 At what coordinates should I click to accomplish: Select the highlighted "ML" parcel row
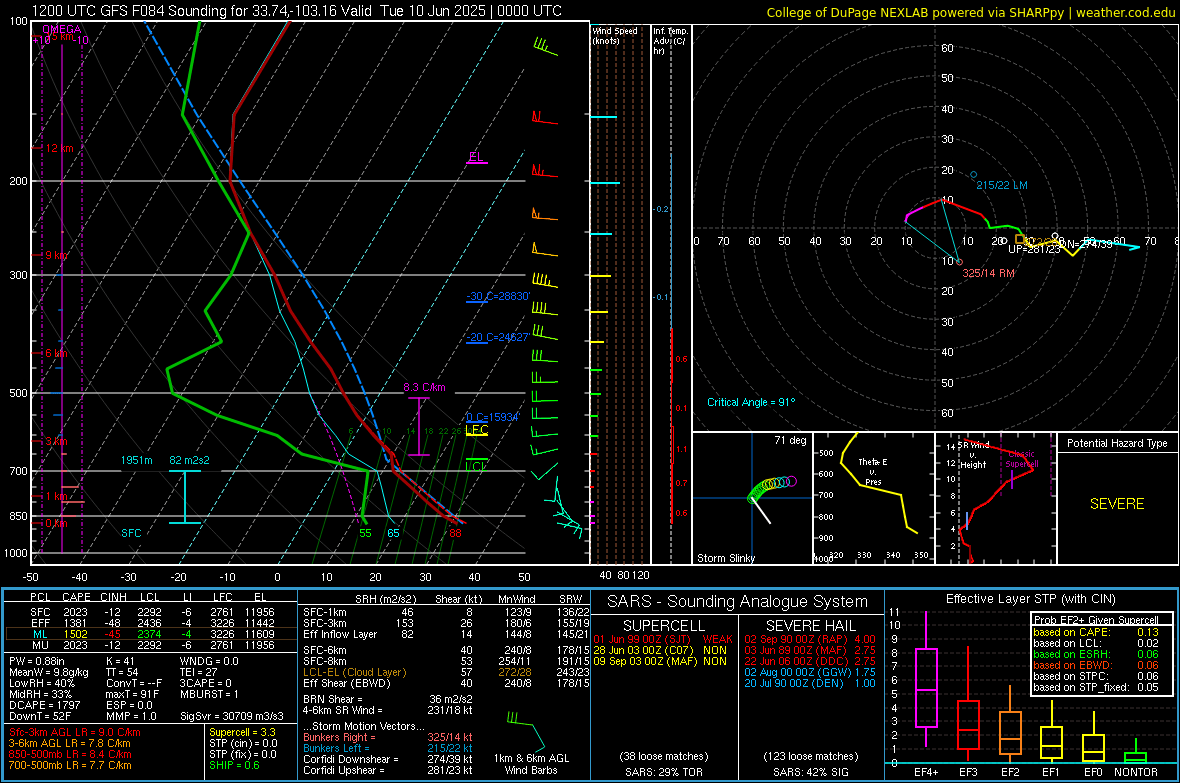click(151, 634)
